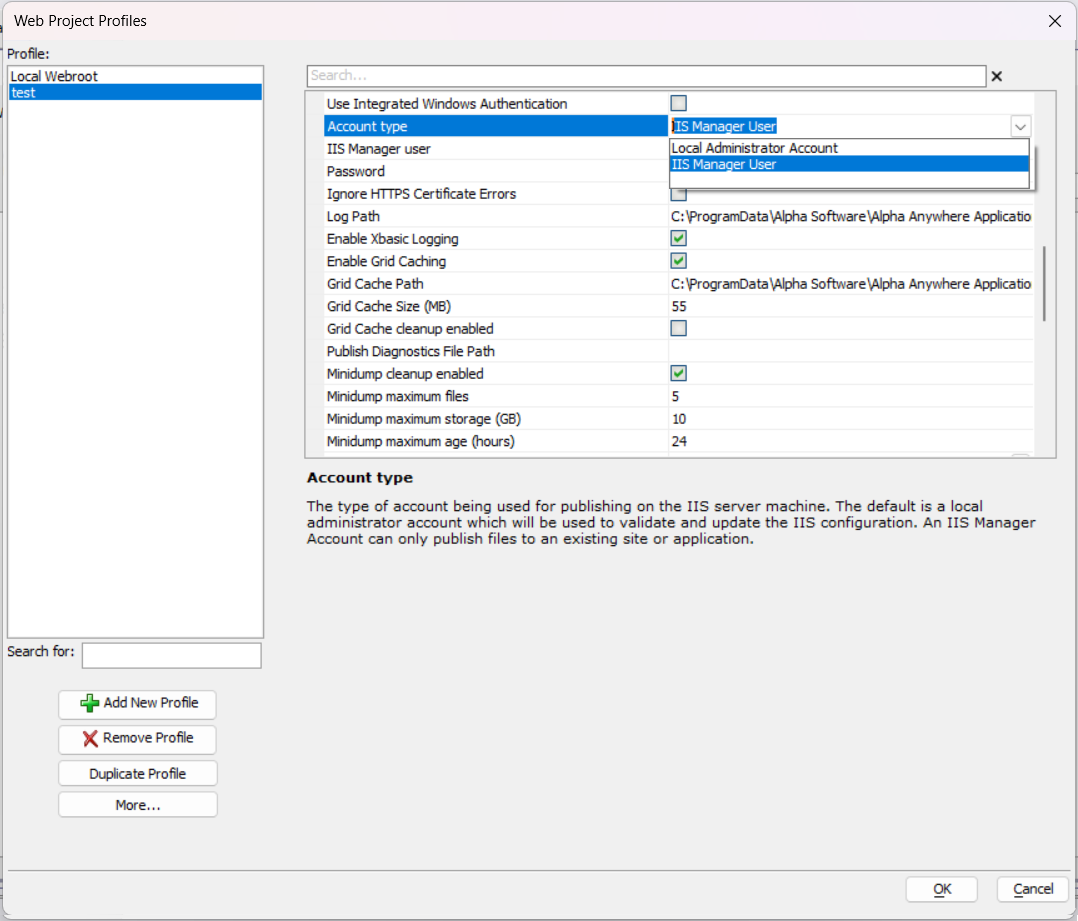Select the test profile

click(x=135, y=92)
